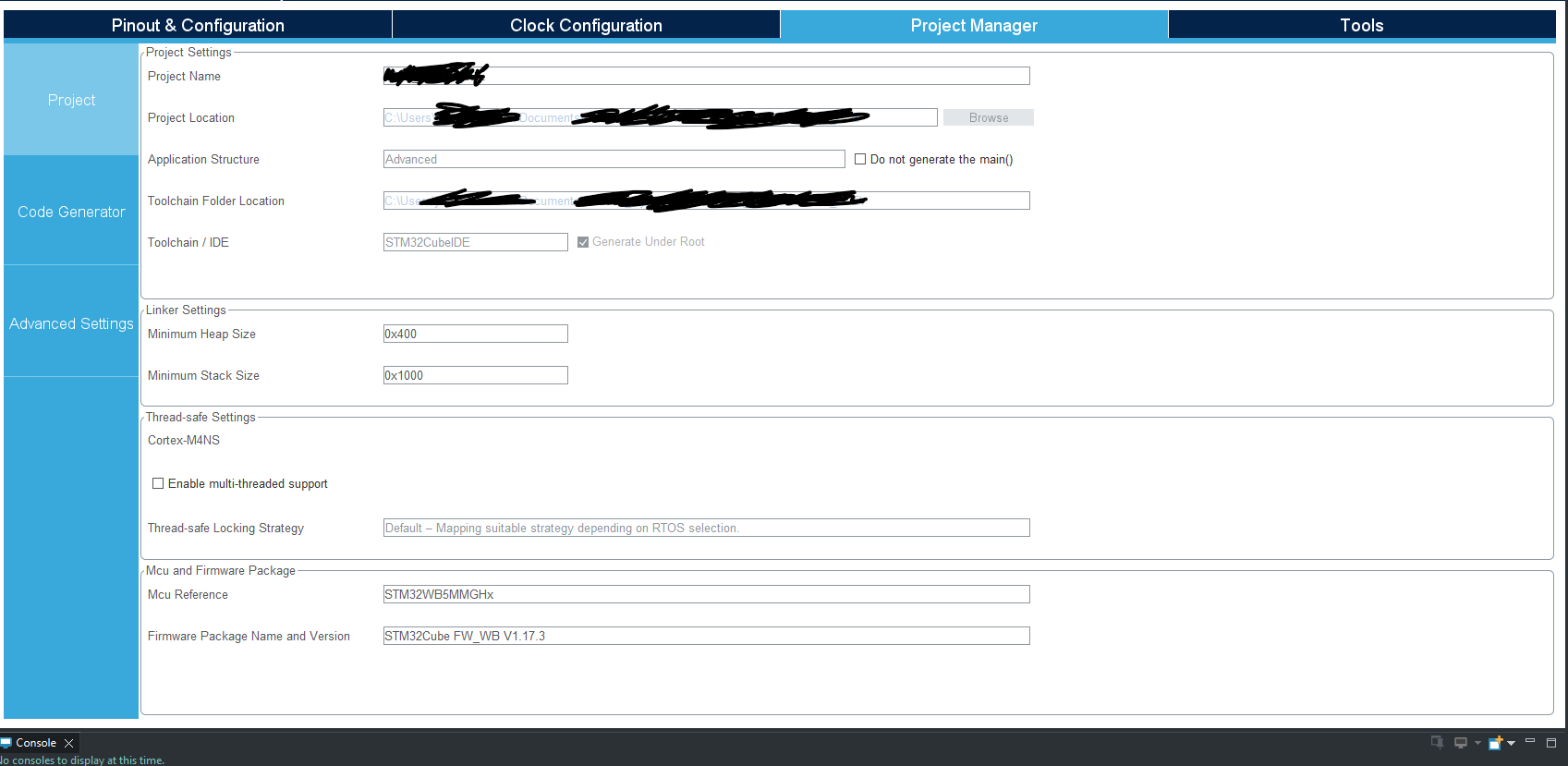Viewport: 1568px width, 766px height.
Task: Open the Toolchain / IDE dropdown
Action: click(x=476, y=242)
